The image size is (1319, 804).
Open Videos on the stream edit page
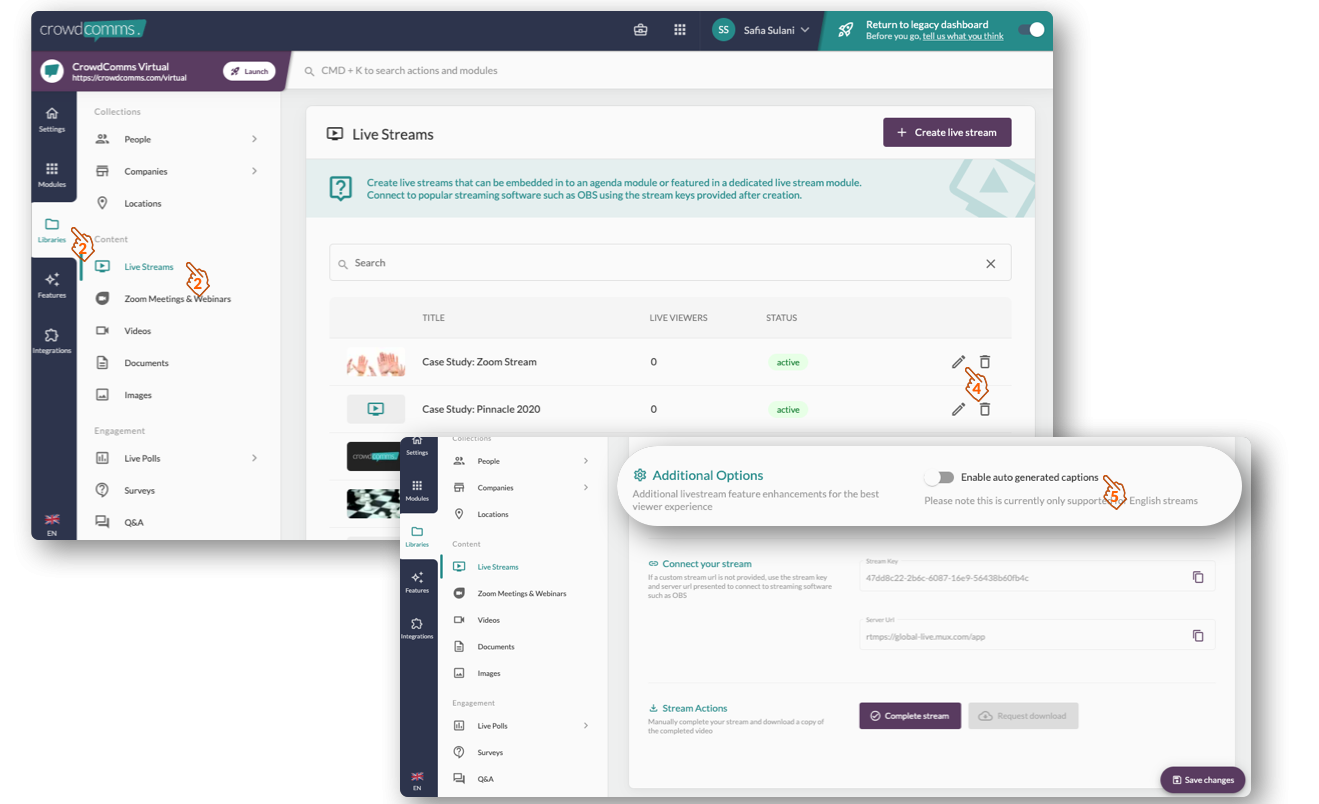[488, 620]
